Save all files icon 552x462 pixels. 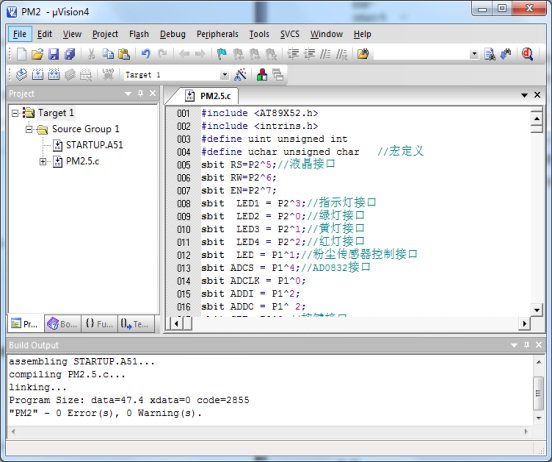(70, 54)
